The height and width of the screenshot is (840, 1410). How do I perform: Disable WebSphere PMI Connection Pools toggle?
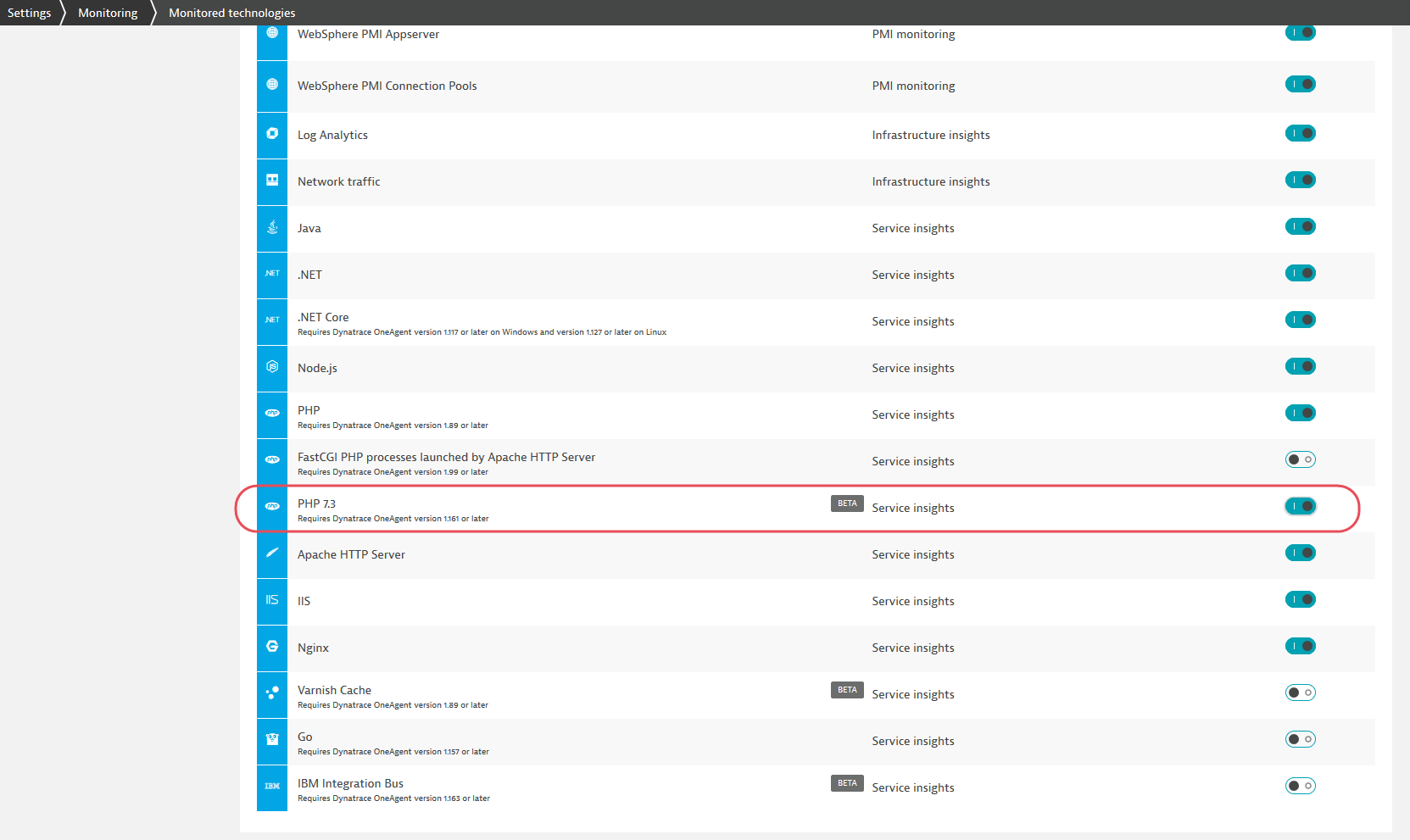pyautogui.click(x=1301, y=84)
